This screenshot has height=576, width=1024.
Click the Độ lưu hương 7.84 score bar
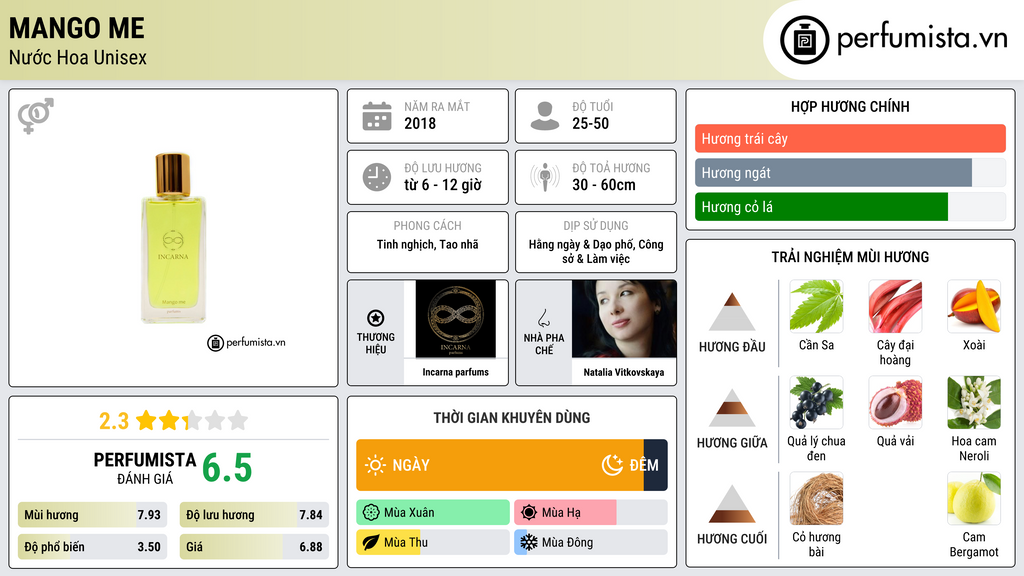tap(254, 515)
